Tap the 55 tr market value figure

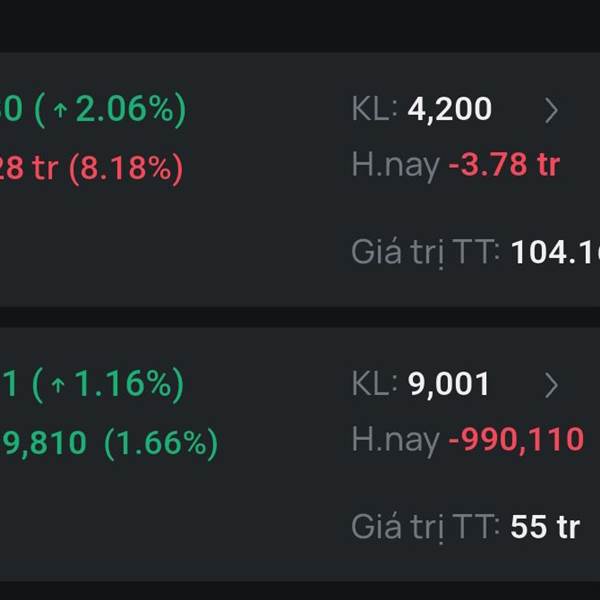pyautogui.click(x=545, y=527)
